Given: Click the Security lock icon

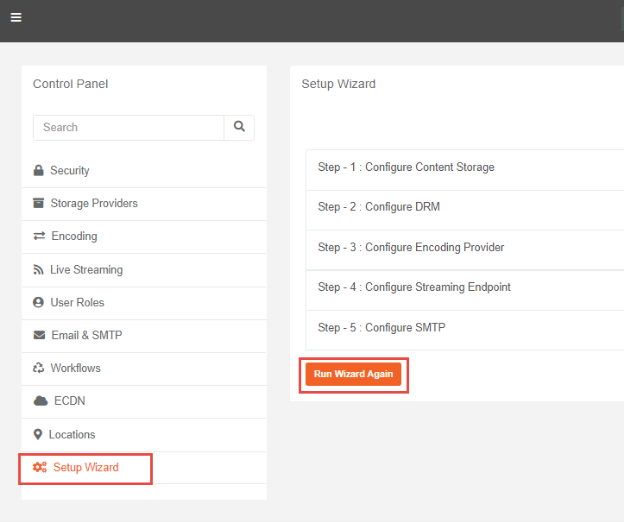Looking at the screenshot, I should (39, 171).
